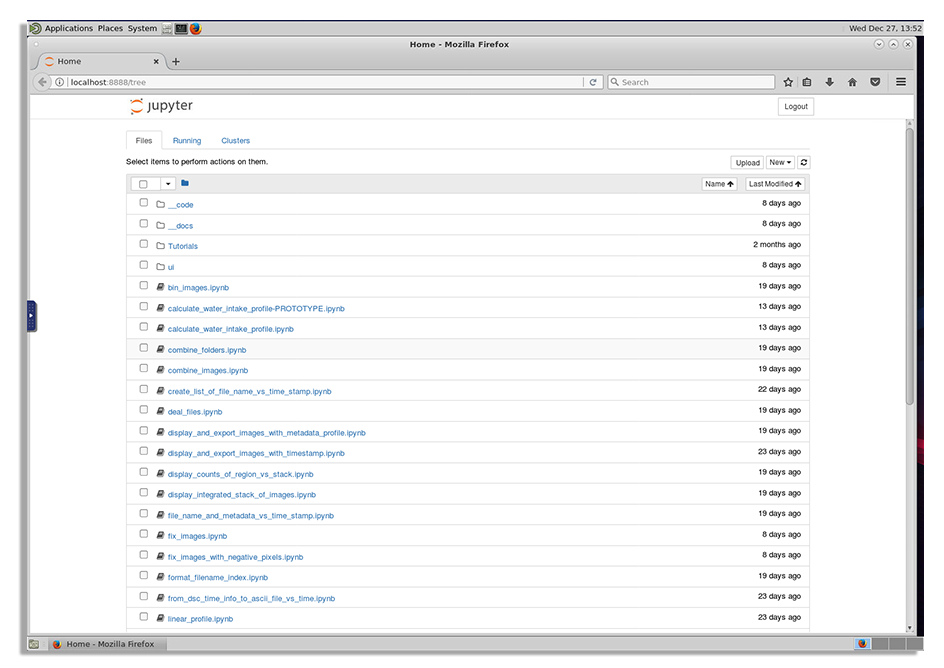
Task: Click the blue root folder breadcrumb icon
Action: (x=185, y=184)
